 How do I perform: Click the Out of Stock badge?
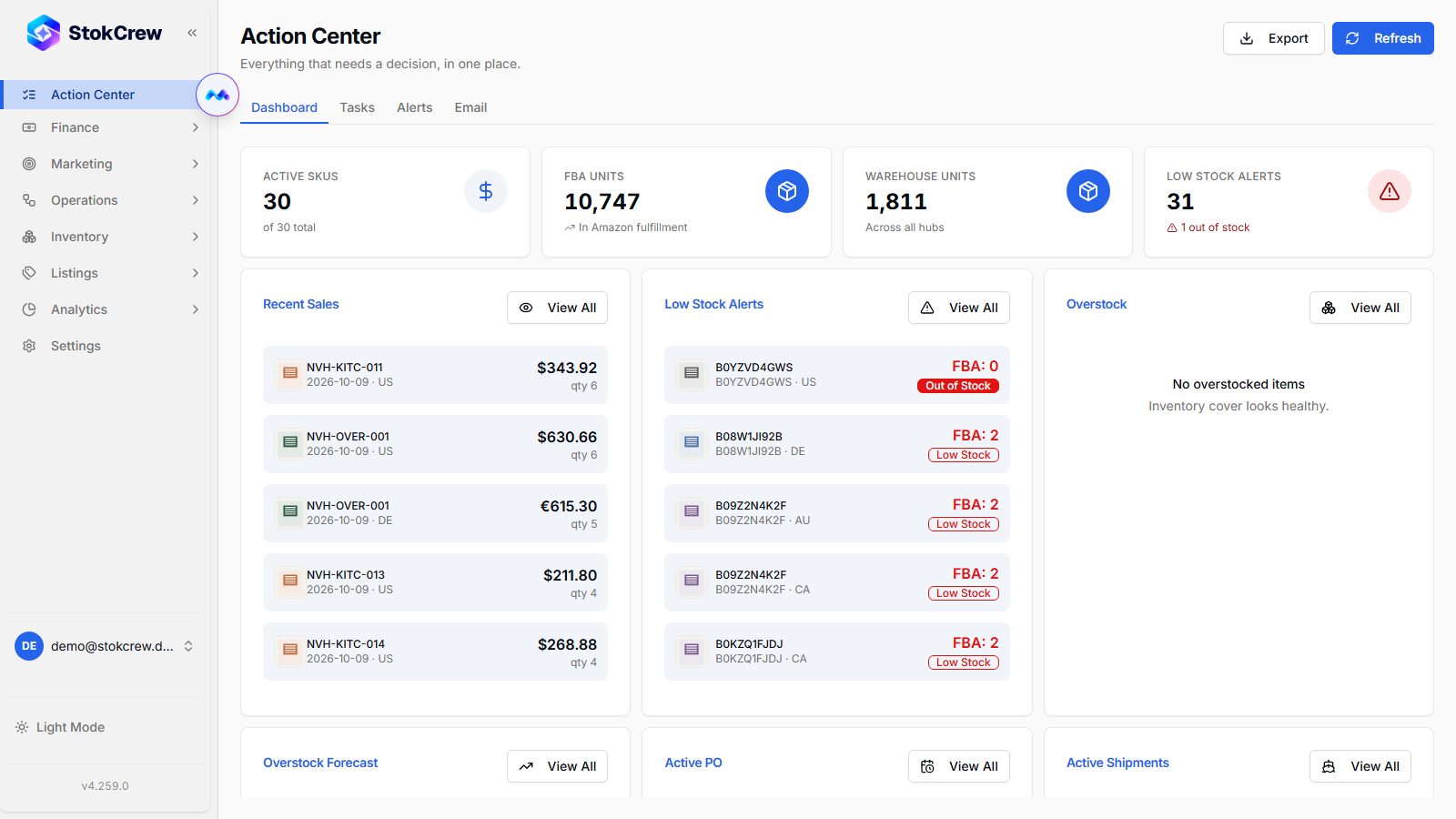pos(958,386)
